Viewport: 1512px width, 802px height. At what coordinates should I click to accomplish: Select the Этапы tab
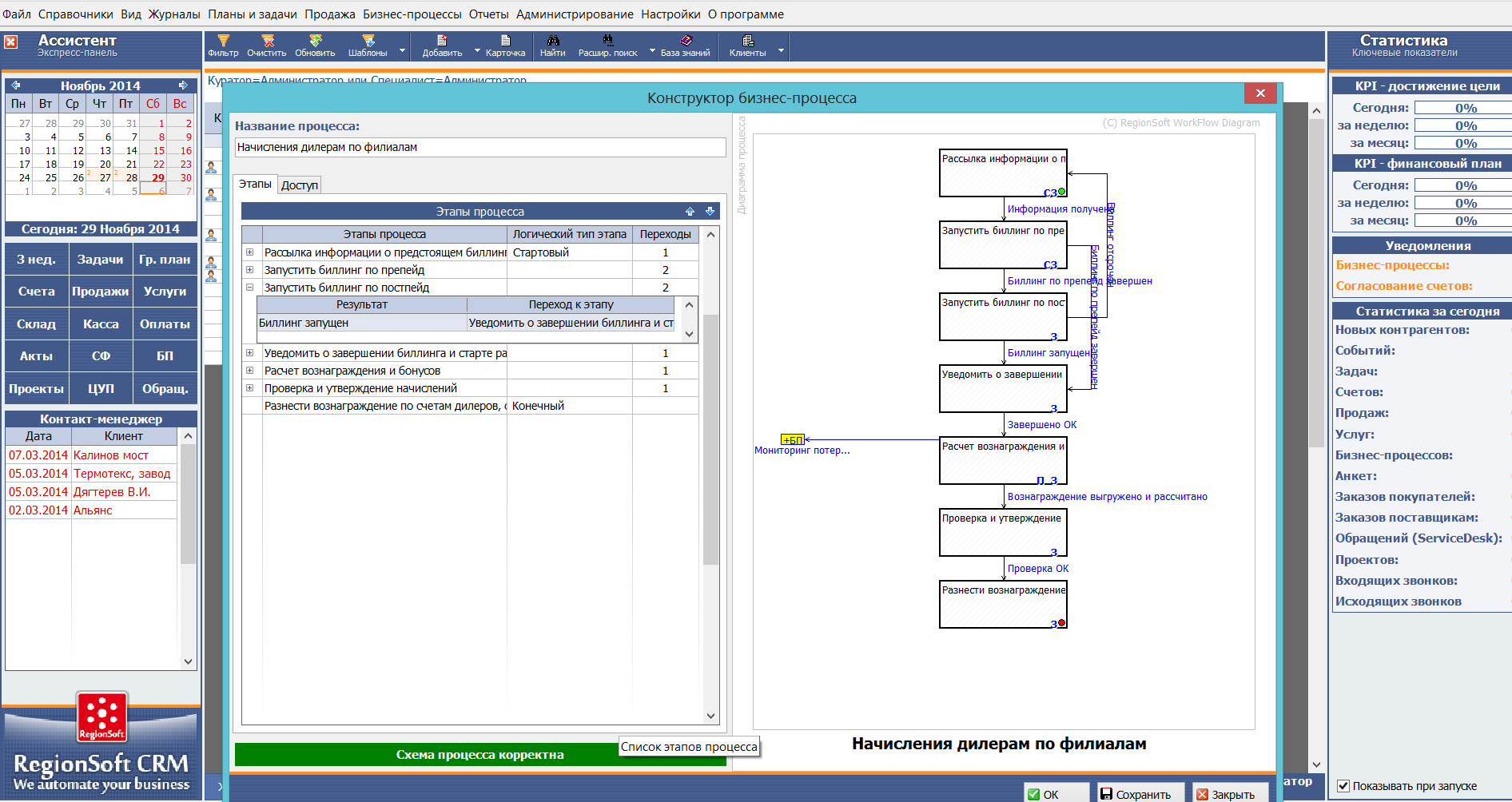(x=255, y=184)
